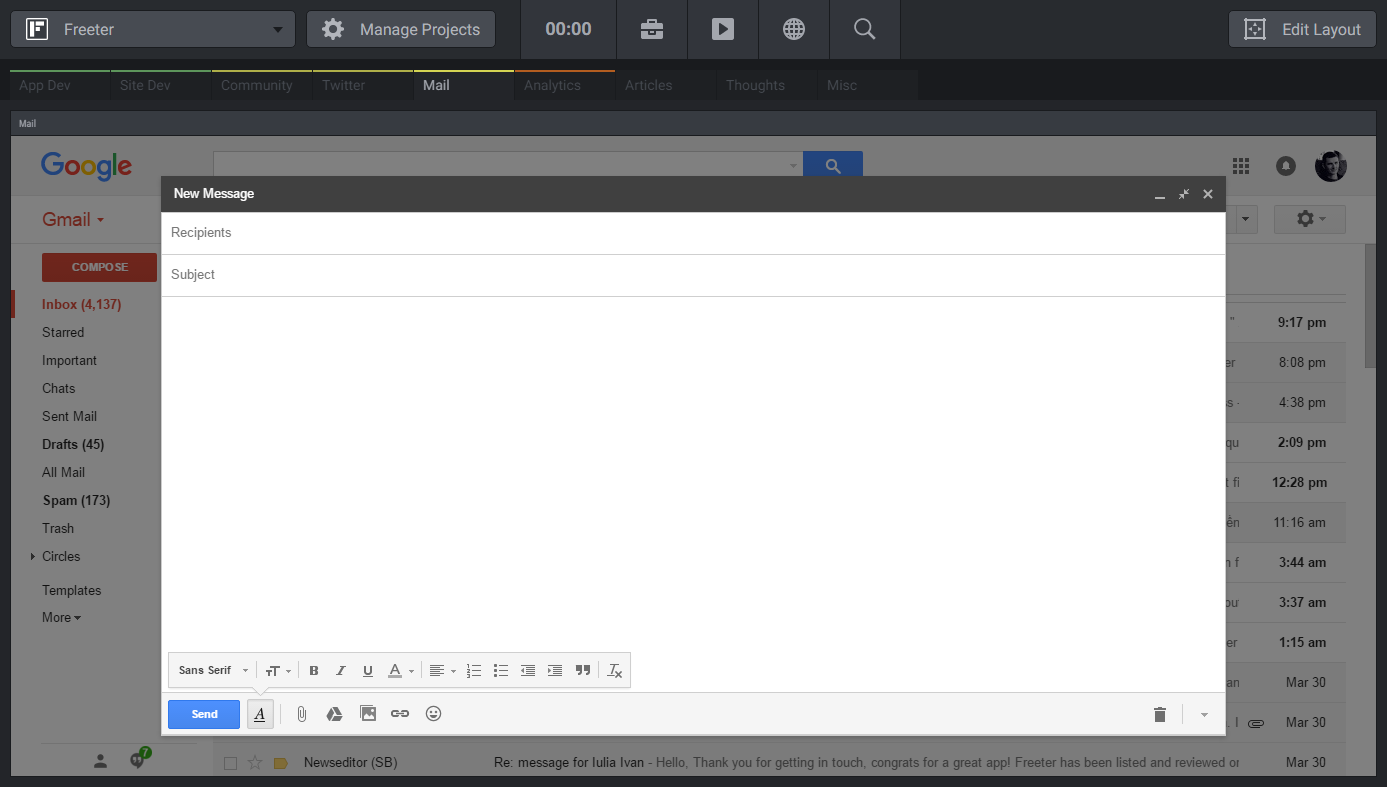The width and height of the screenshot is (1387, 787).
Task: Open the Google apps grid
Action: (x=1241, y=166)
